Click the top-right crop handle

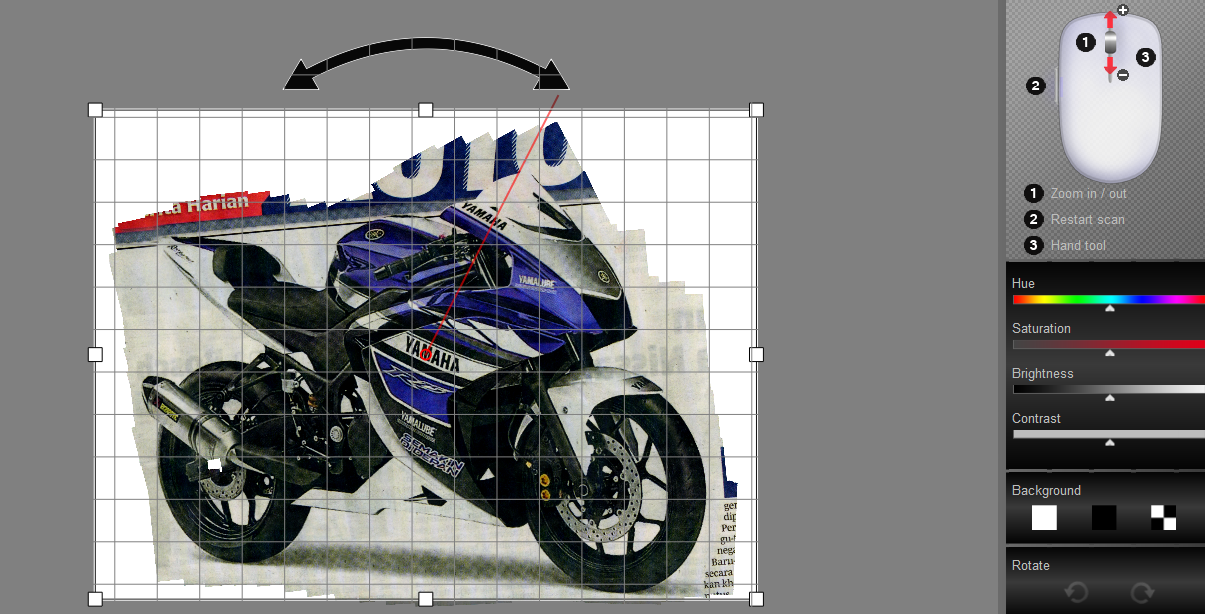(x=756, y=109)
